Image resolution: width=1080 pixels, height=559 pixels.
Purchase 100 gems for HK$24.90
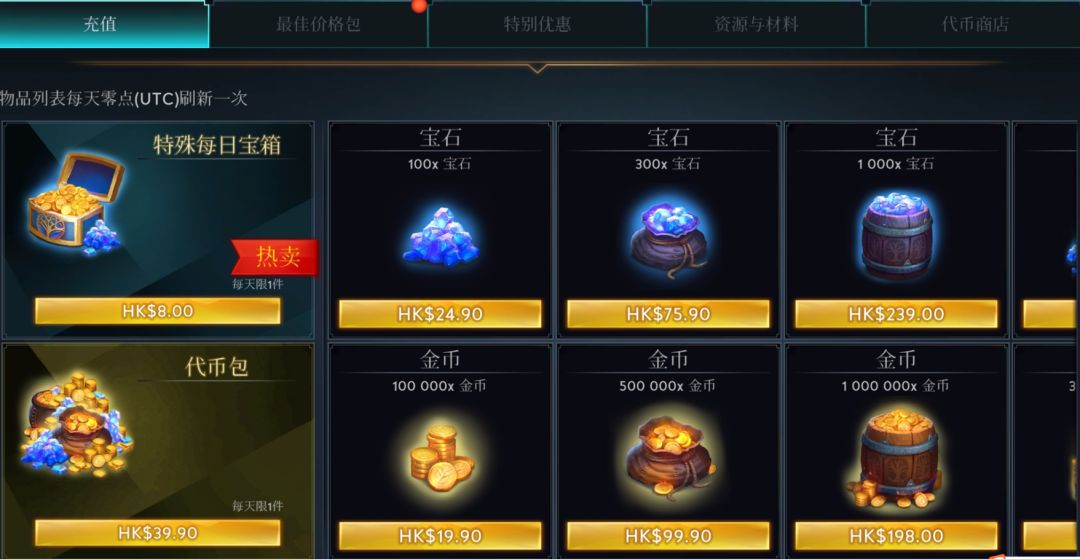click(440, 314)
